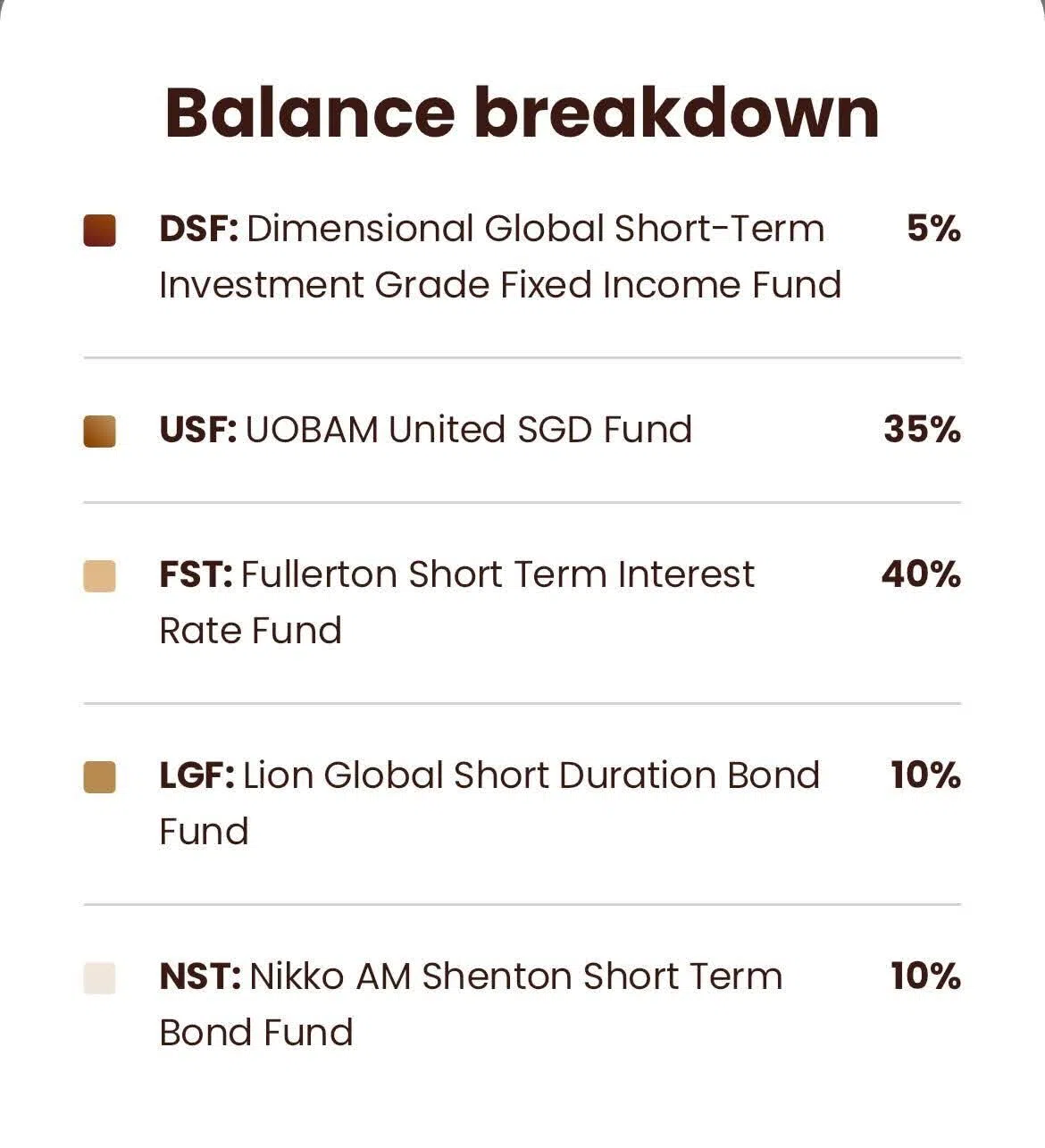Screen dimensions: 1045x1148
Task: Tap the bold FST abbreviation label
Action: click(196, 574)
